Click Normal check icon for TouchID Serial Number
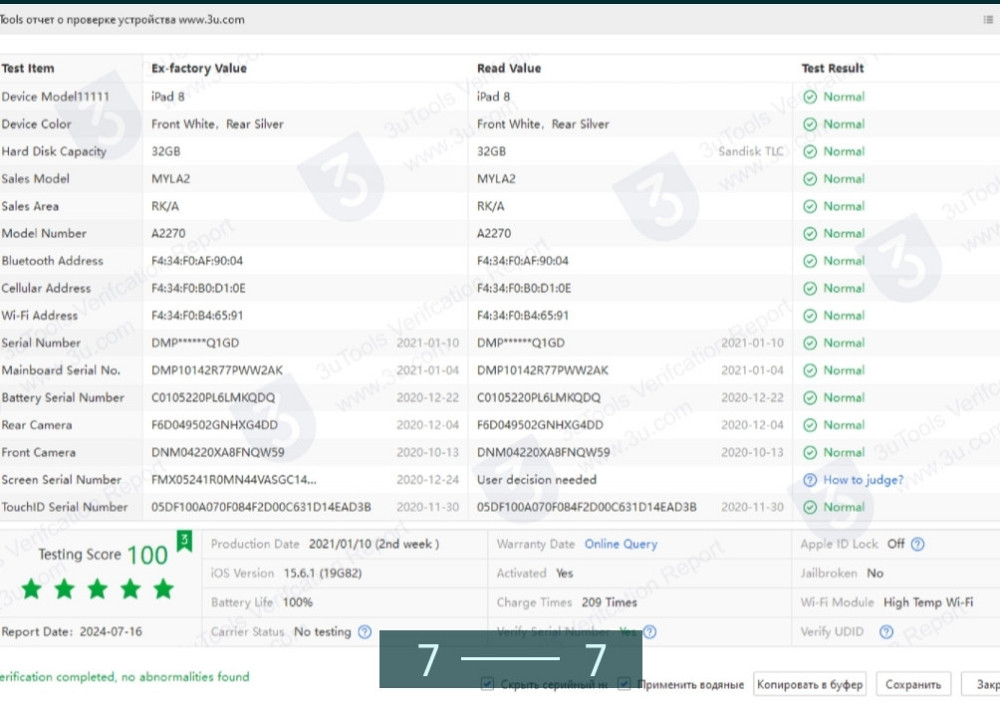1000x704 pixels. pos(810,507)
